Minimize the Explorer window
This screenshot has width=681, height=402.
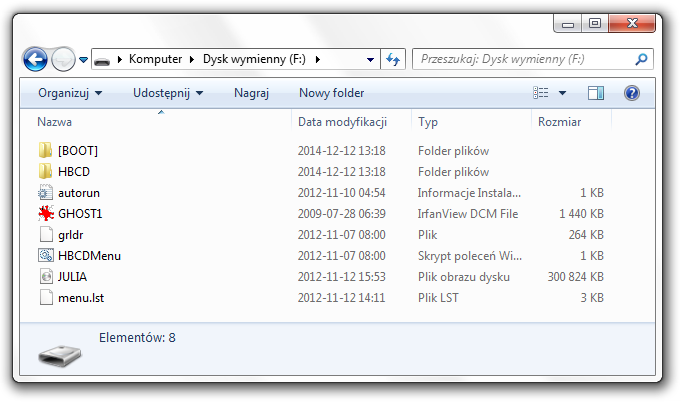568,24
